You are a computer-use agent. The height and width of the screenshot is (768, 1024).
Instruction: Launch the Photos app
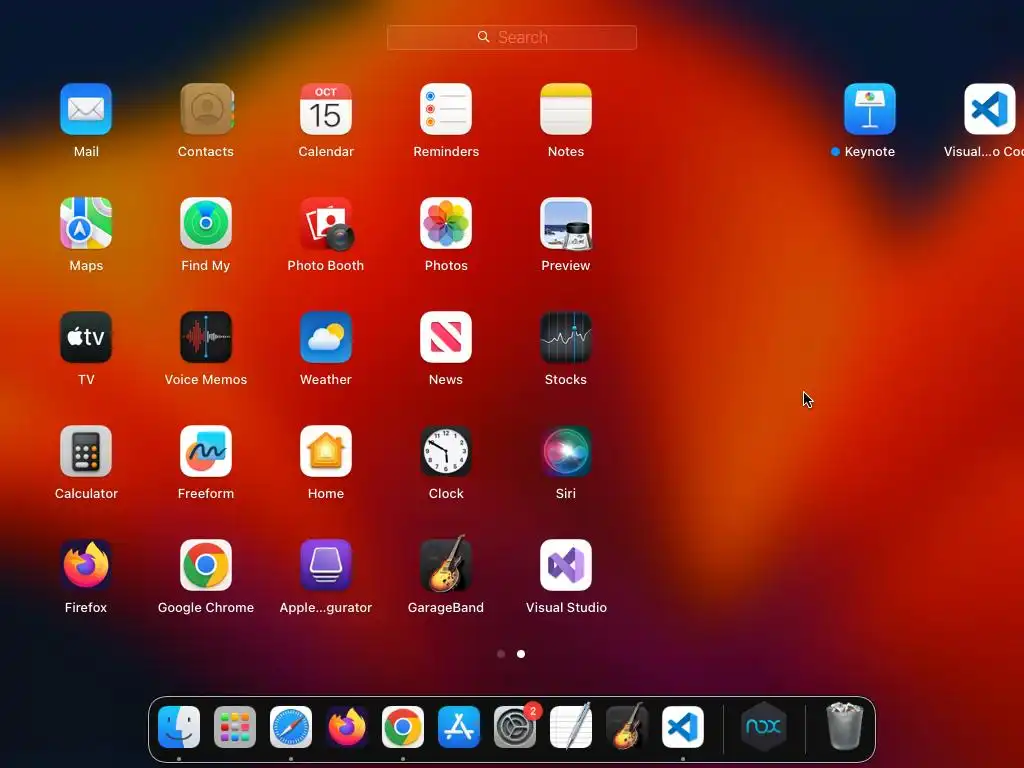pos(446,223)
